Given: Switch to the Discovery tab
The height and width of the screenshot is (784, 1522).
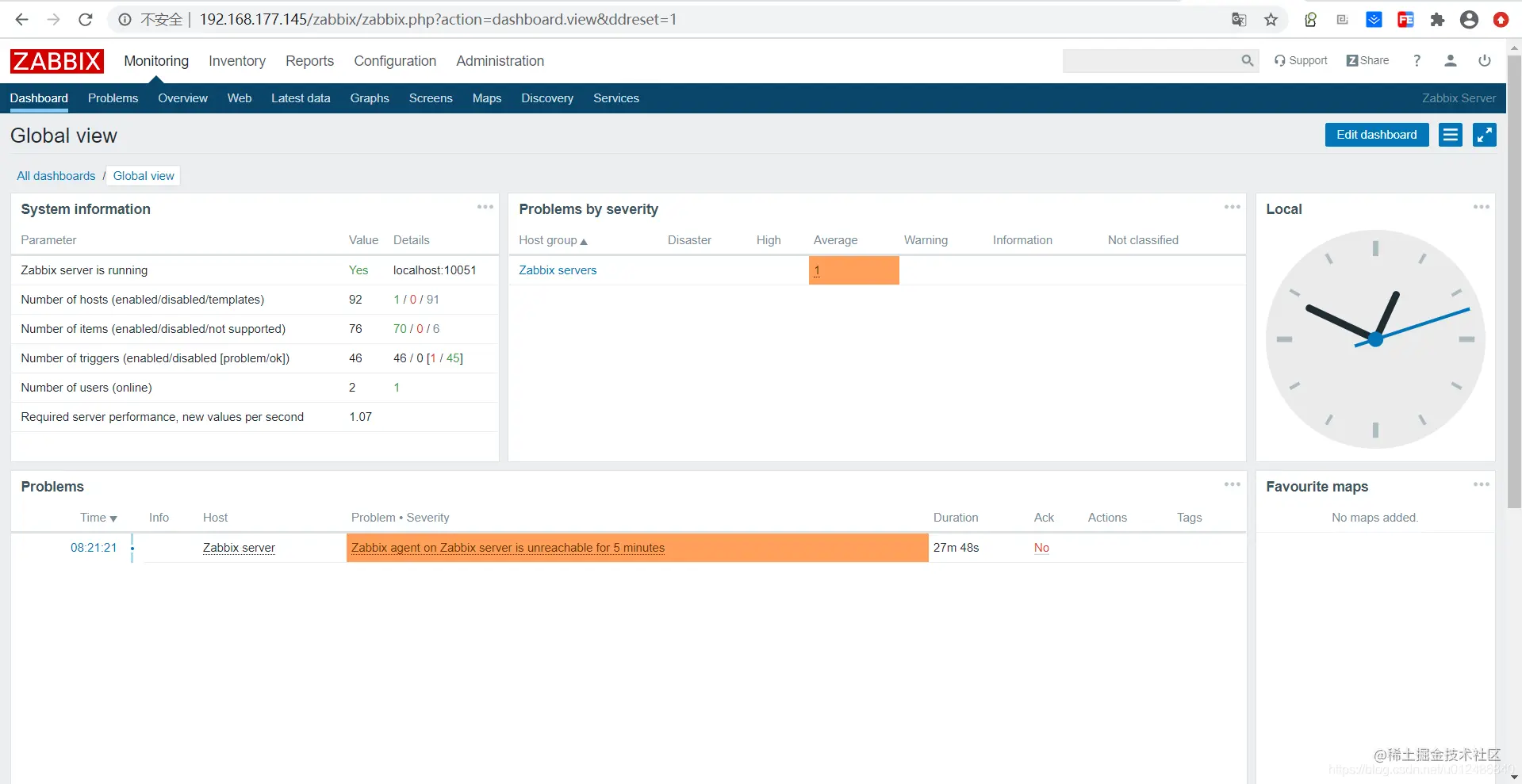Looking at the screenshot, I should click(x=547, y=98).
